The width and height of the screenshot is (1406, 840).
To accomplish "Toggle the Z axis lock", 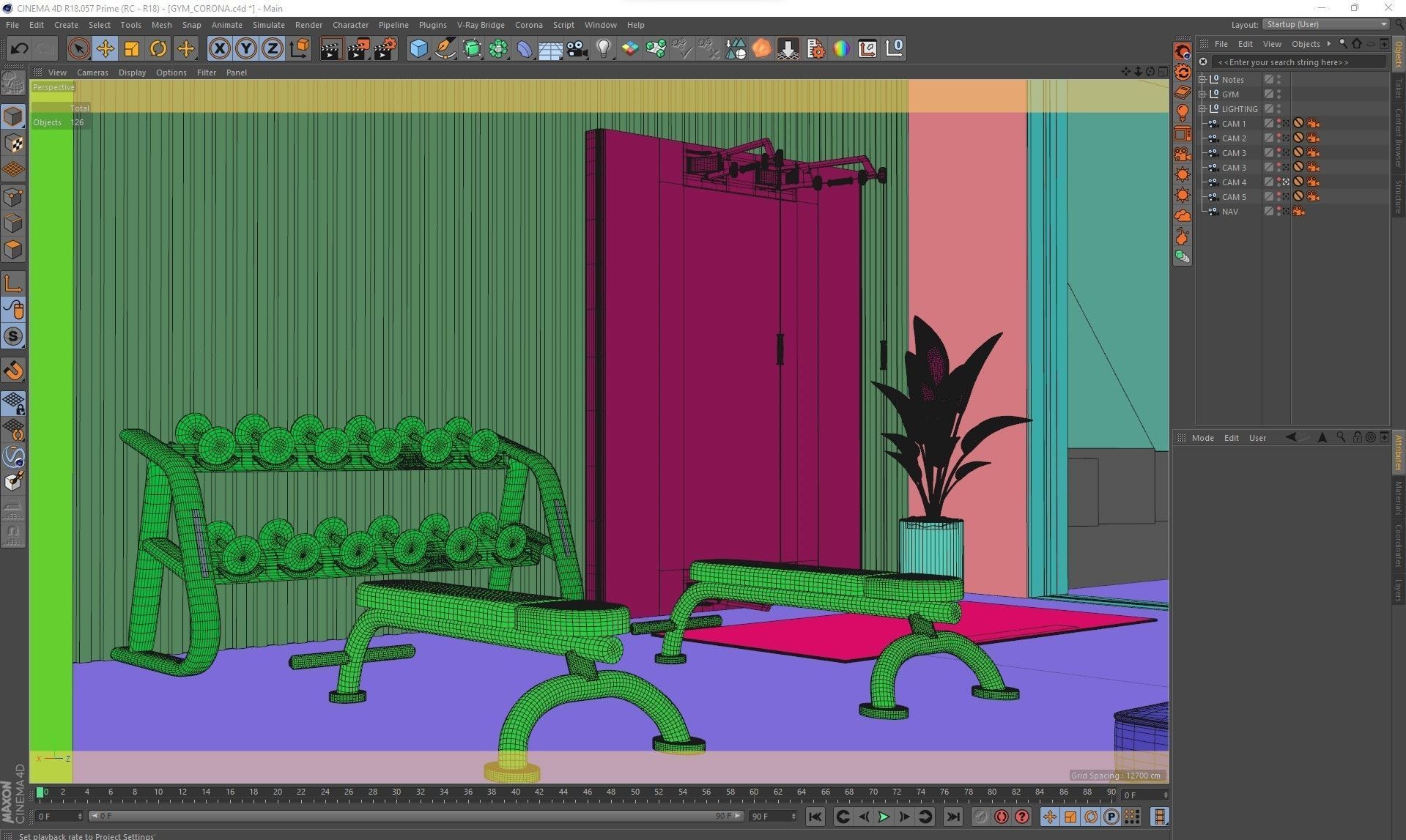I will pyautogui.click(x=273, y=49).
